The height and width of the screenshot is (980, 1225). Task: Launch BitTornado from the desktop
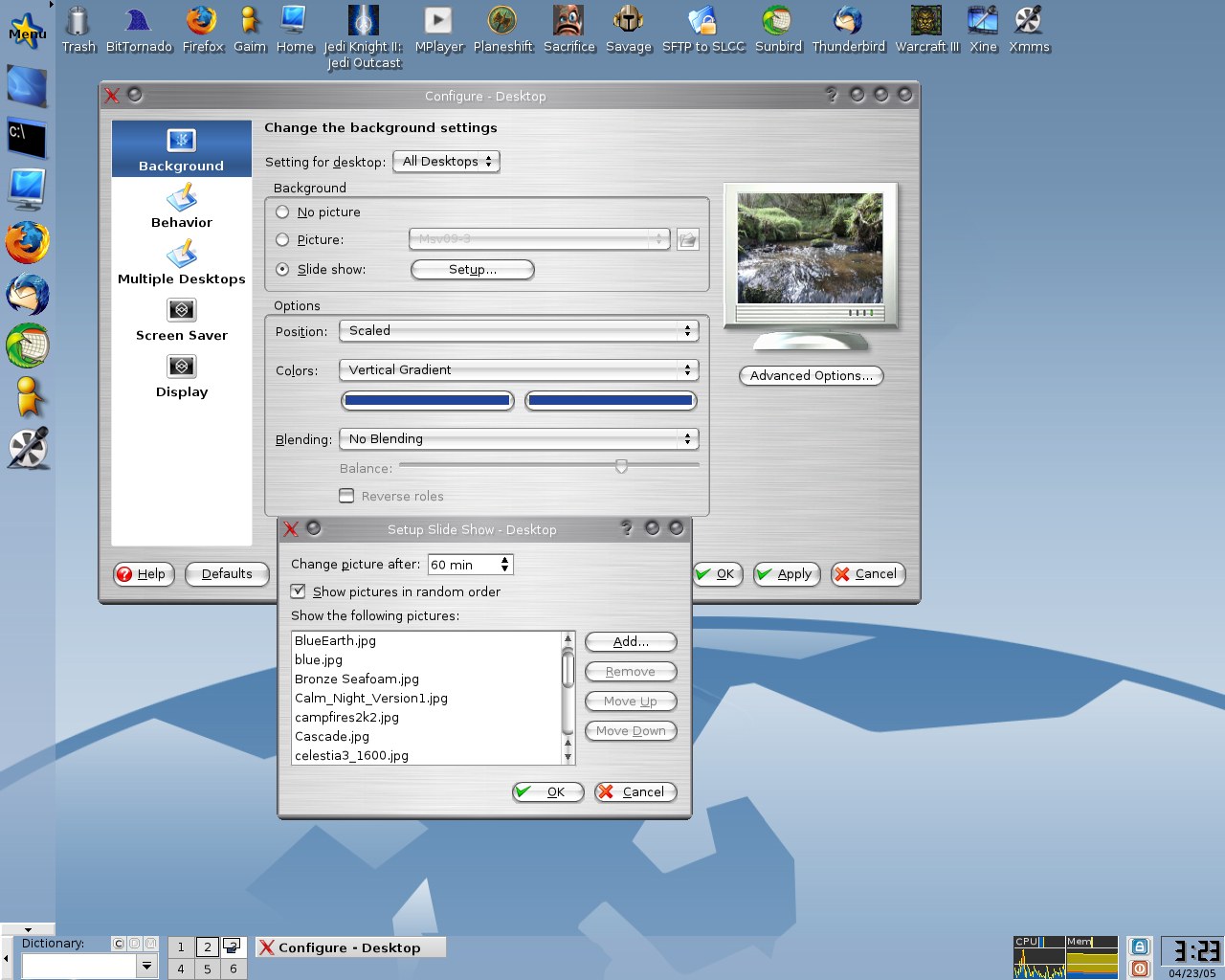point(139,29)
